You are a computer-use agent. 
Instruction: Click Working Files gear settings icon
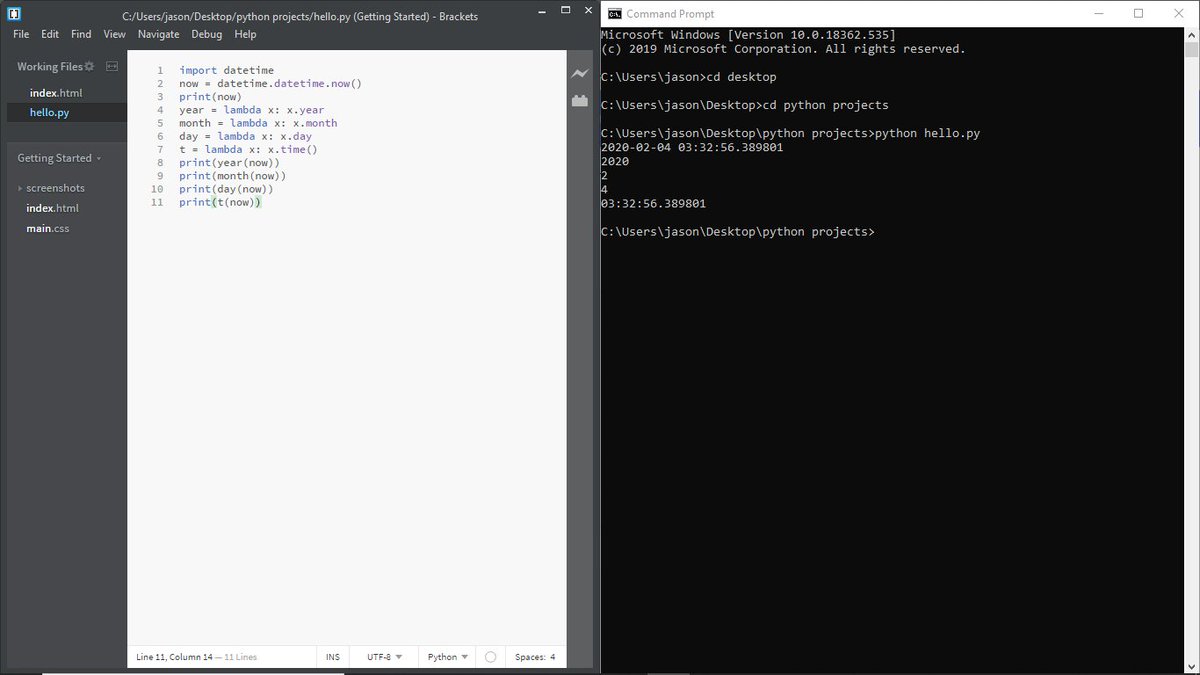pyautogui.click(x=89, y=66)
